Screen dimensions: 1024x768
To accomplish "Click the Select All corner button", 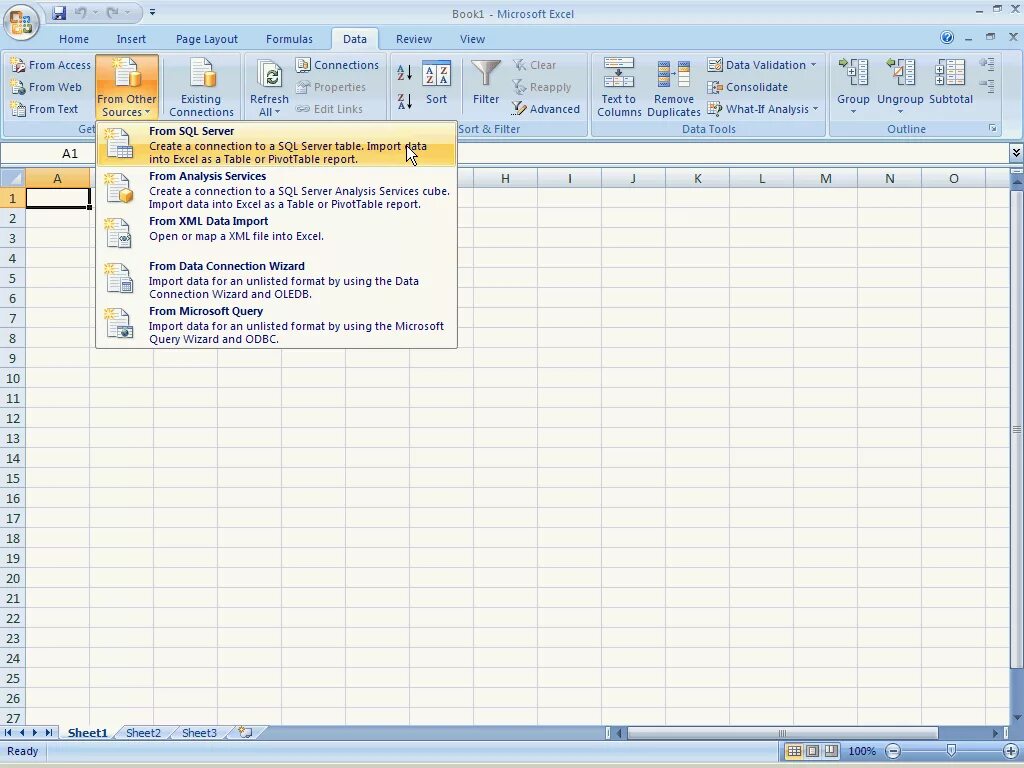I will point(13,178).
